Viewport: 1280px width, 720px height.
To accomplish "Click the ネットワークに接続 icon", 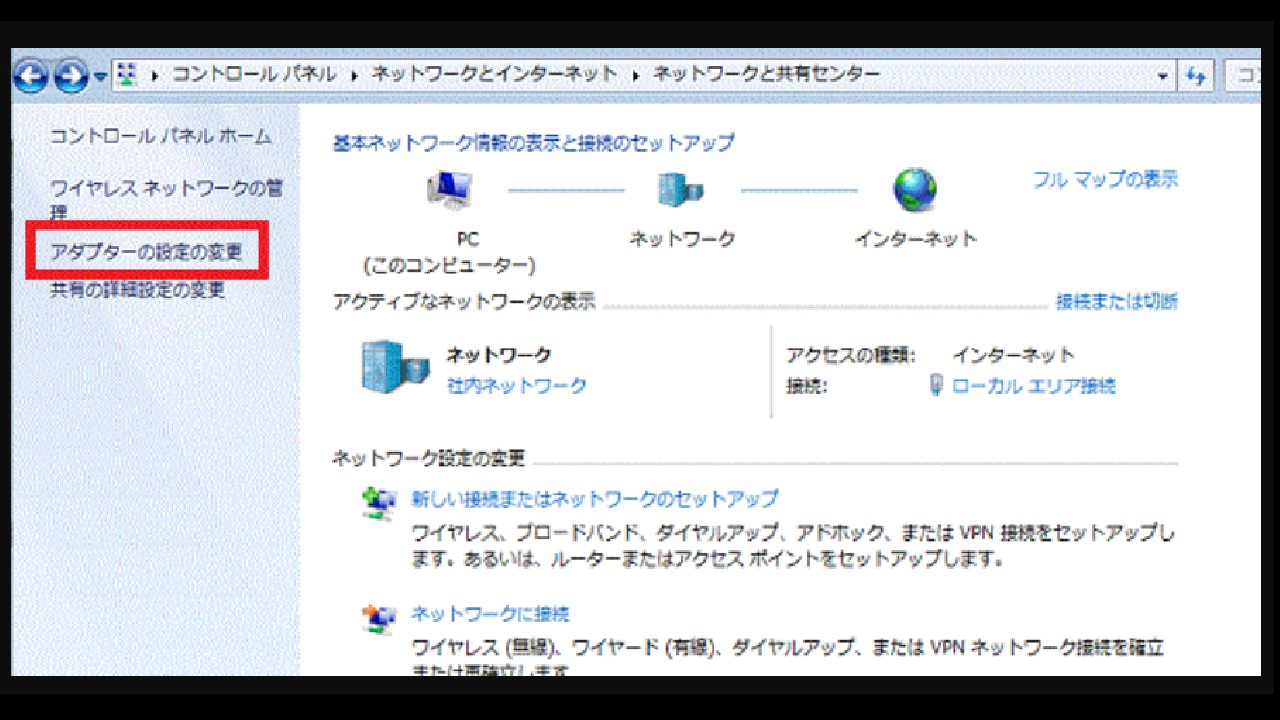I will pos(378,620).
